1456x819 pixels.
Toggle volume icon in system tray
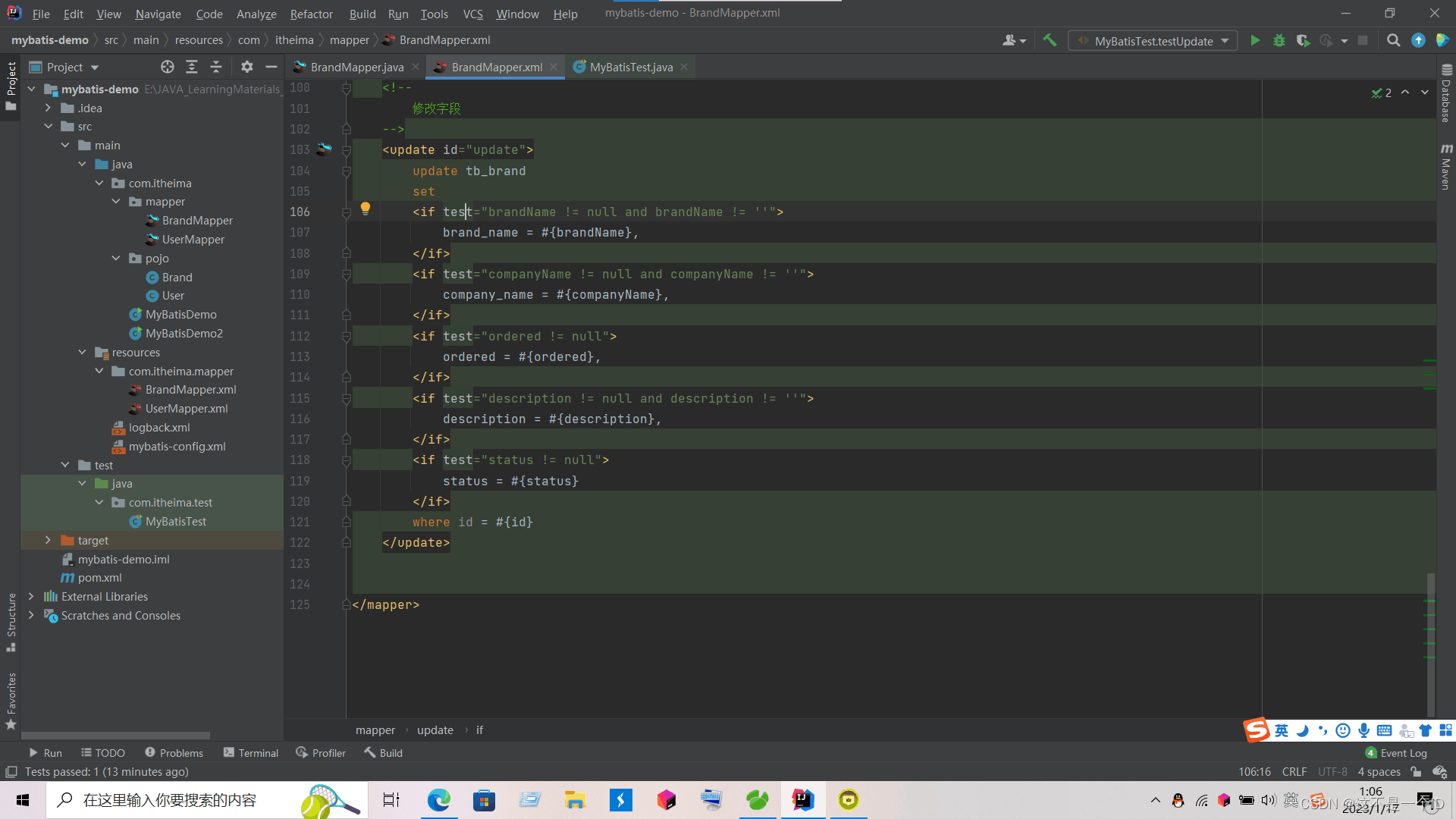[1269, 800]
